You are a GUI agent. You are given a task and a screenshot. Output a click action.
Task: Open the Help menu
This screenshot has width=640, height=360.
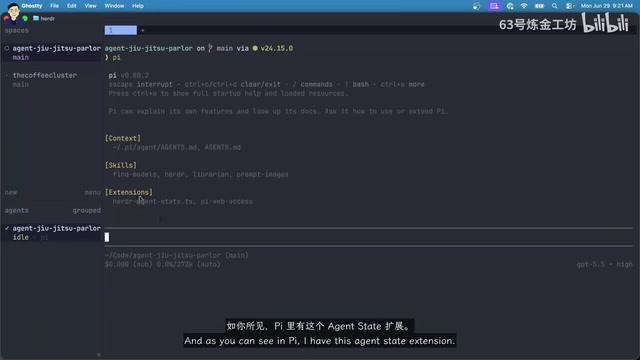(x=138, y=6)
